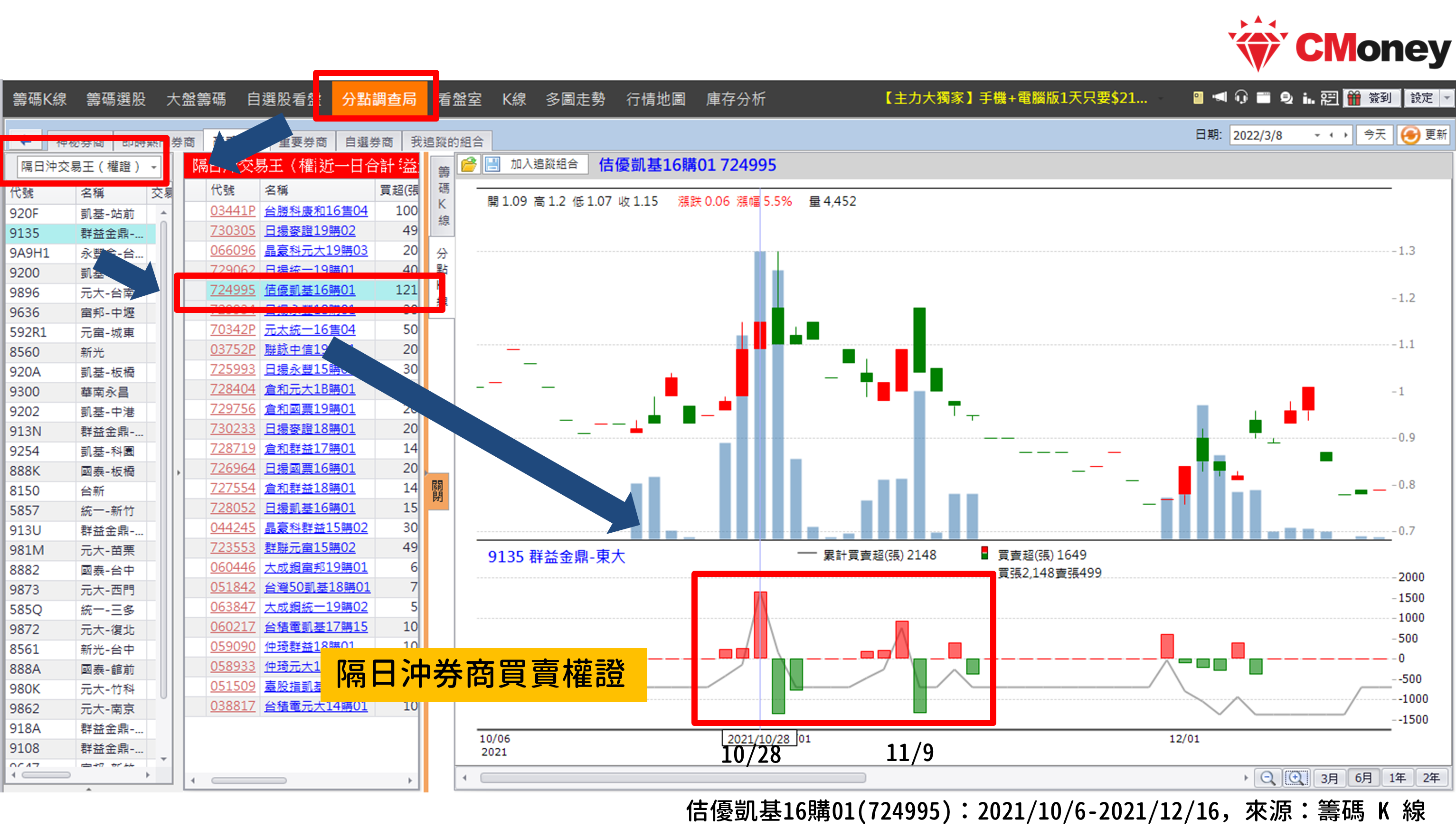The image size is (1456, 838).
Task: Click the window layout icon in top bar
Action: (1263, 98)
